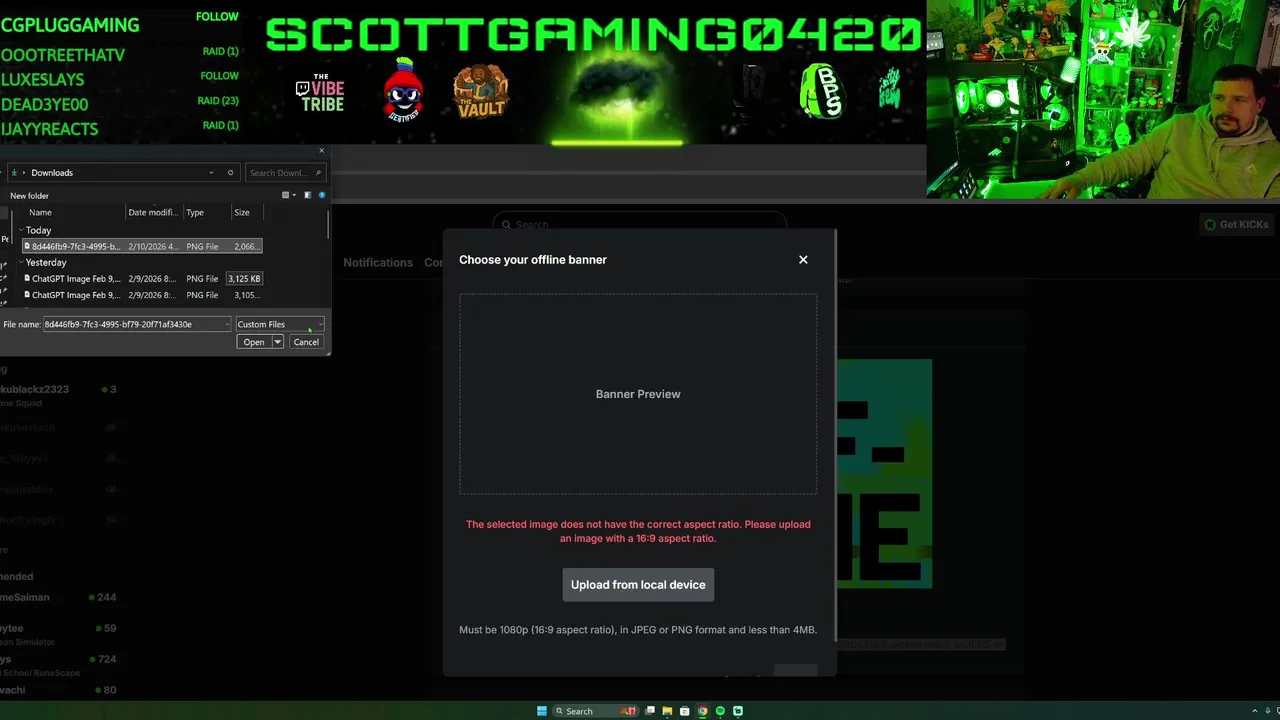
Task: Toggle the preview pane icon in file dialog
Action: [x=307, y=195]
